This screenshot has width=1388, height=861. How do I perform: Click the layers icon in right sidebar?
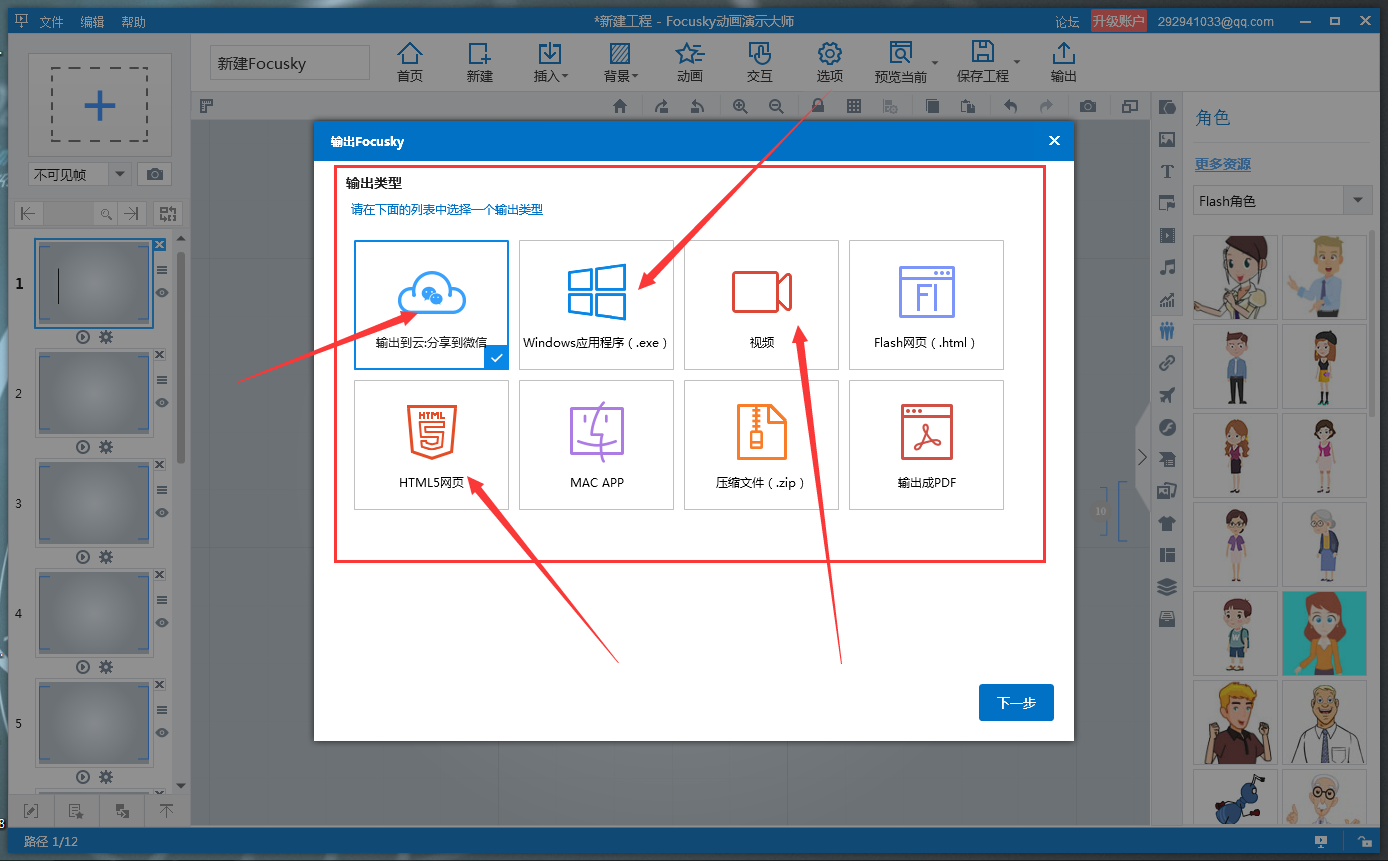(x=1167, y=587)
